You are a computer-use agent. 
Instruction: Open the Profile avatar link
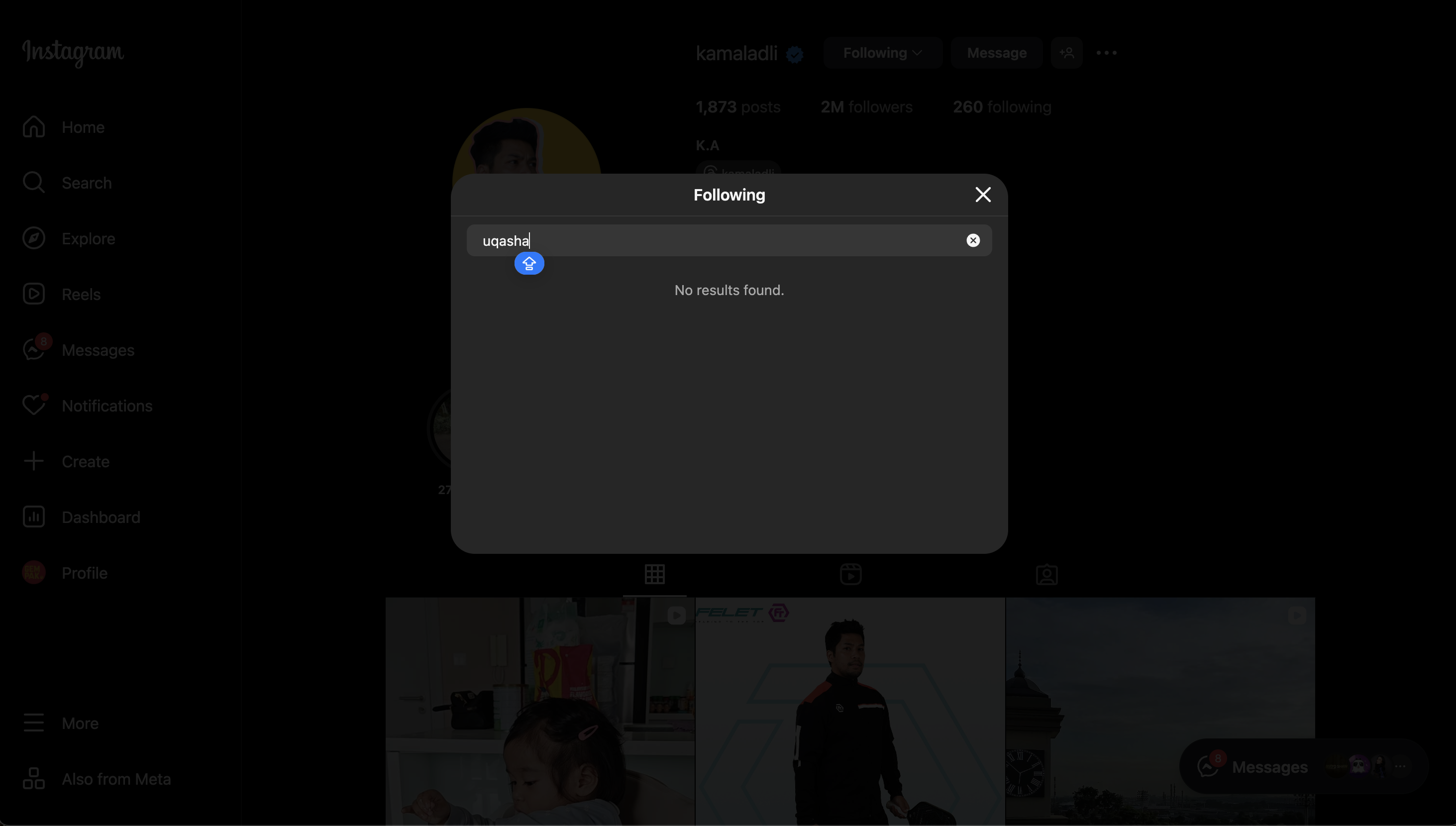point(34,572)
